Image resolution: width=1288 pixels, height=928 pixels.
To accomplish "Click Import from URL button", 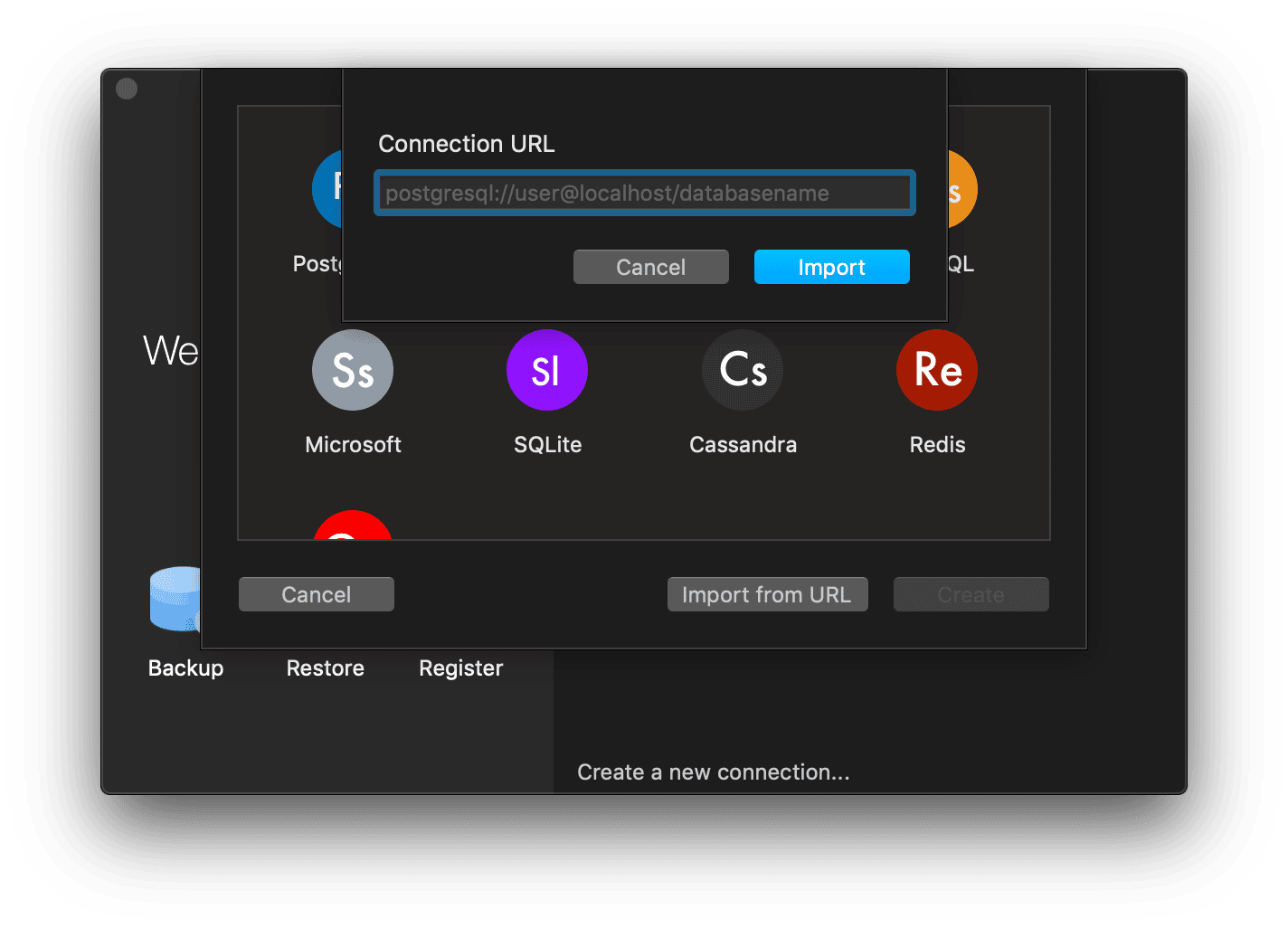I will point(768,594).
